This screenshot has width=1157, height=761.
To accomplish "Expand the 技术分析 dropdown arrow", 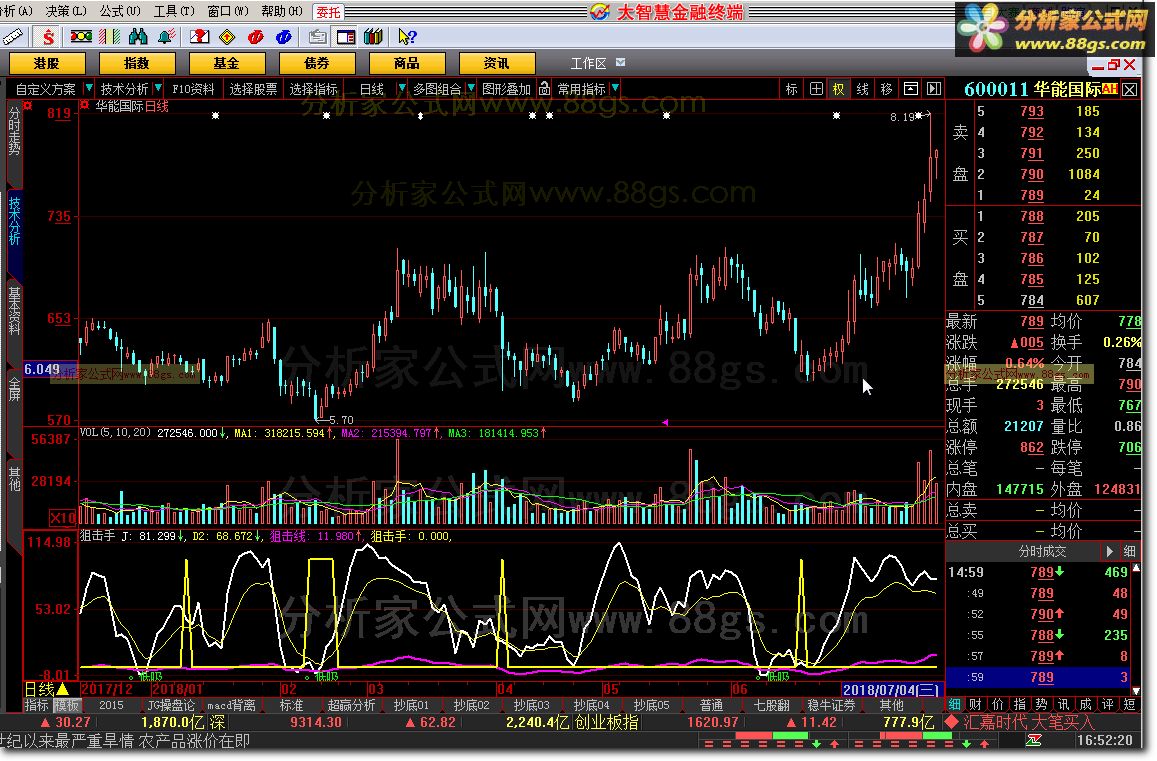I will pyautogui.click(x=158, y=89).
